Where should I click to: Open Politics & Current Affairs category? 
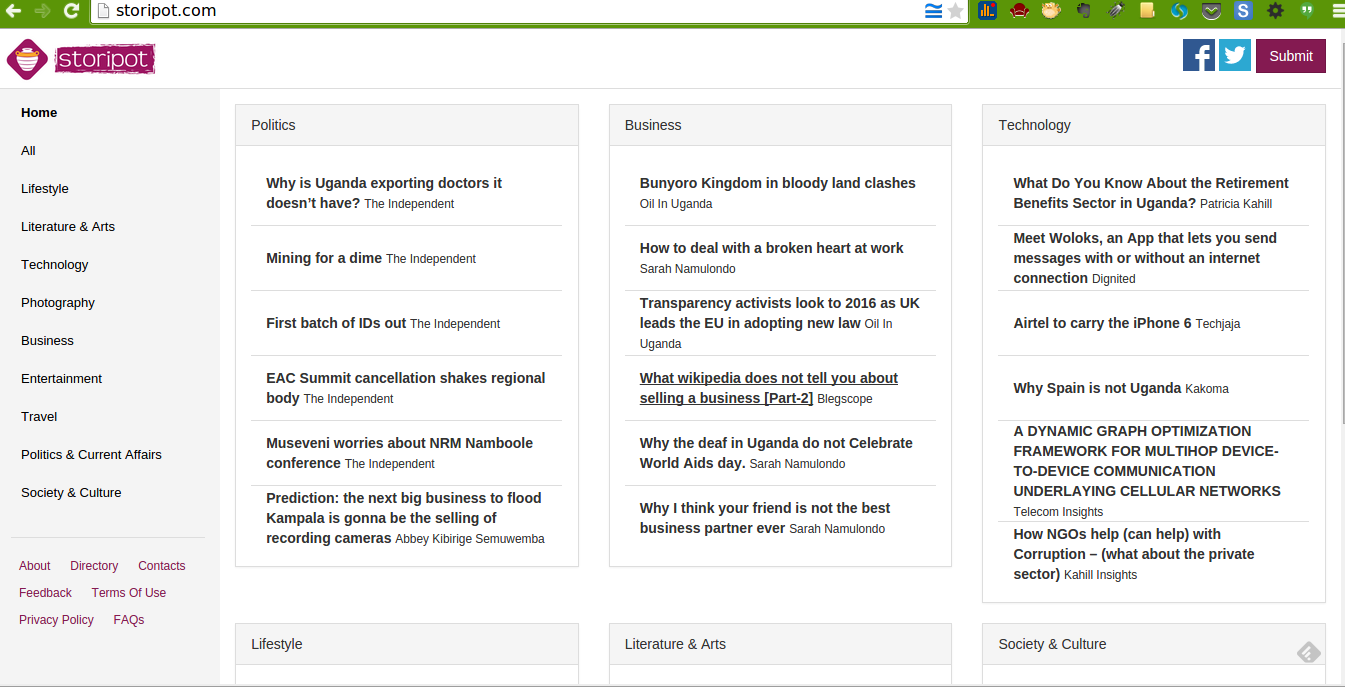91,454
